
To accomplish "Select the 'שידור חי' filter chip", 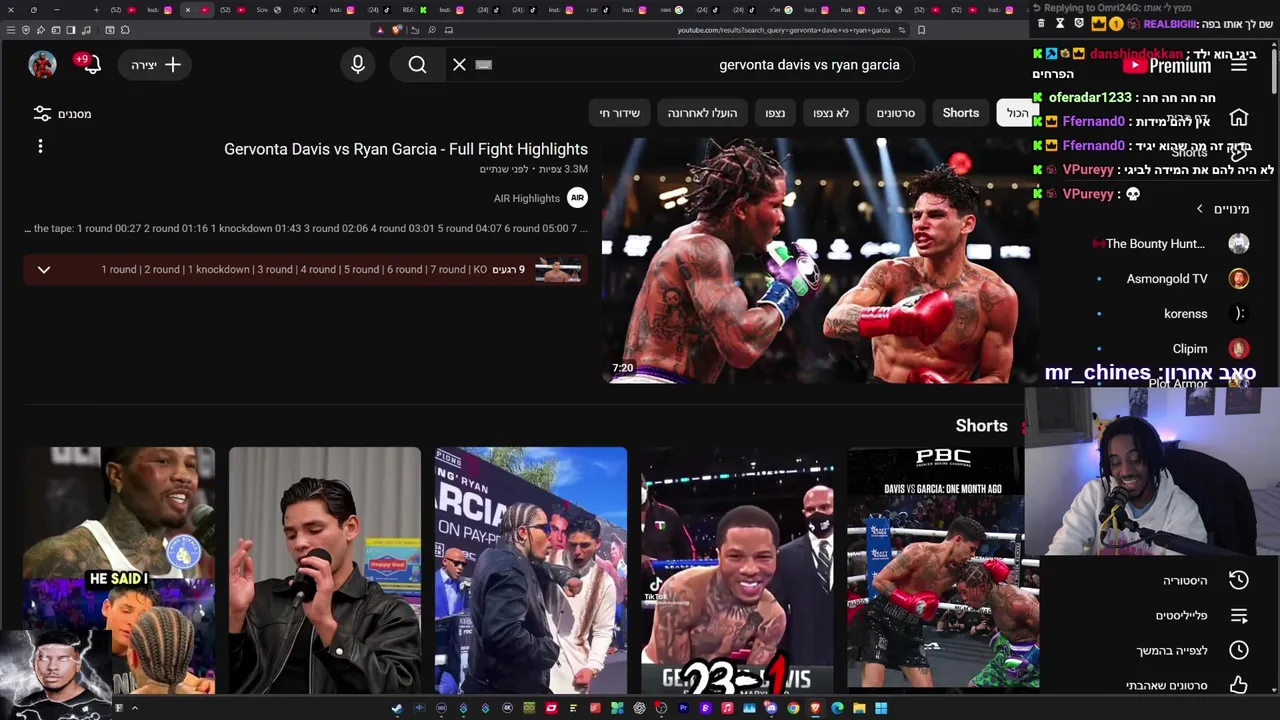I will coord(619,113).
